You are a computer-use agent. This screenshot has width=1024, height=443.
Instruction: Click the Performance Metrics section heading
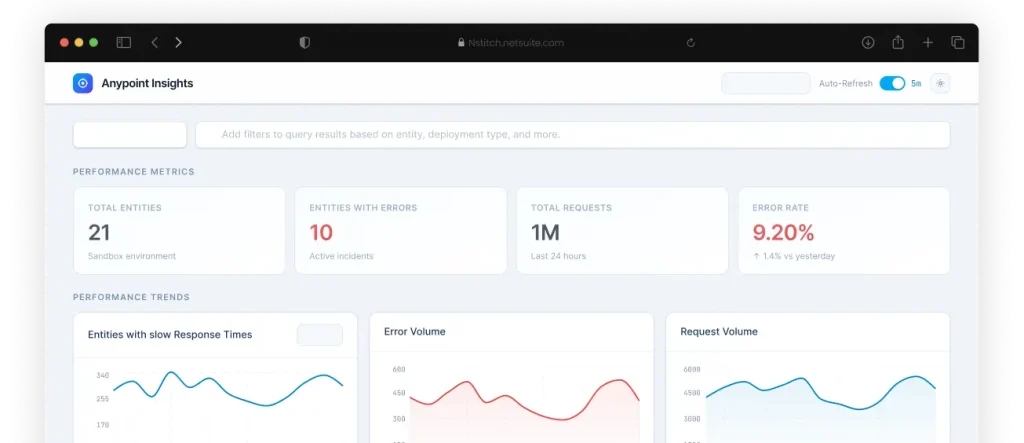point(133,172)
